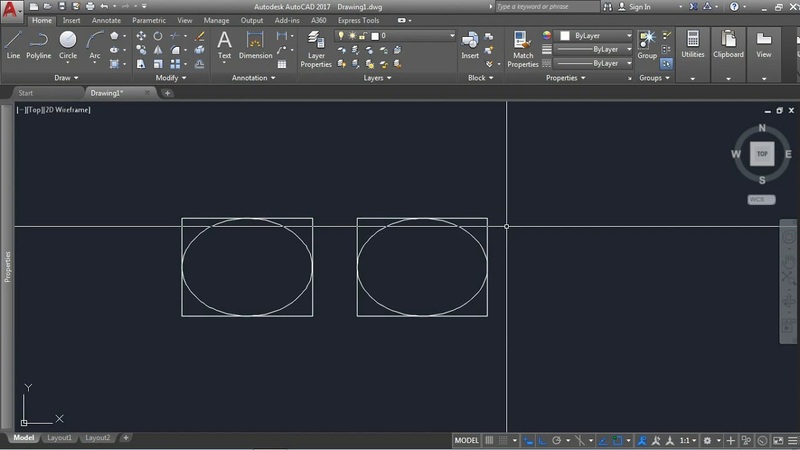The width and height of the screenshot is (800, 450).
Task: Click the Erase tool icon
Action: [199, 36]
